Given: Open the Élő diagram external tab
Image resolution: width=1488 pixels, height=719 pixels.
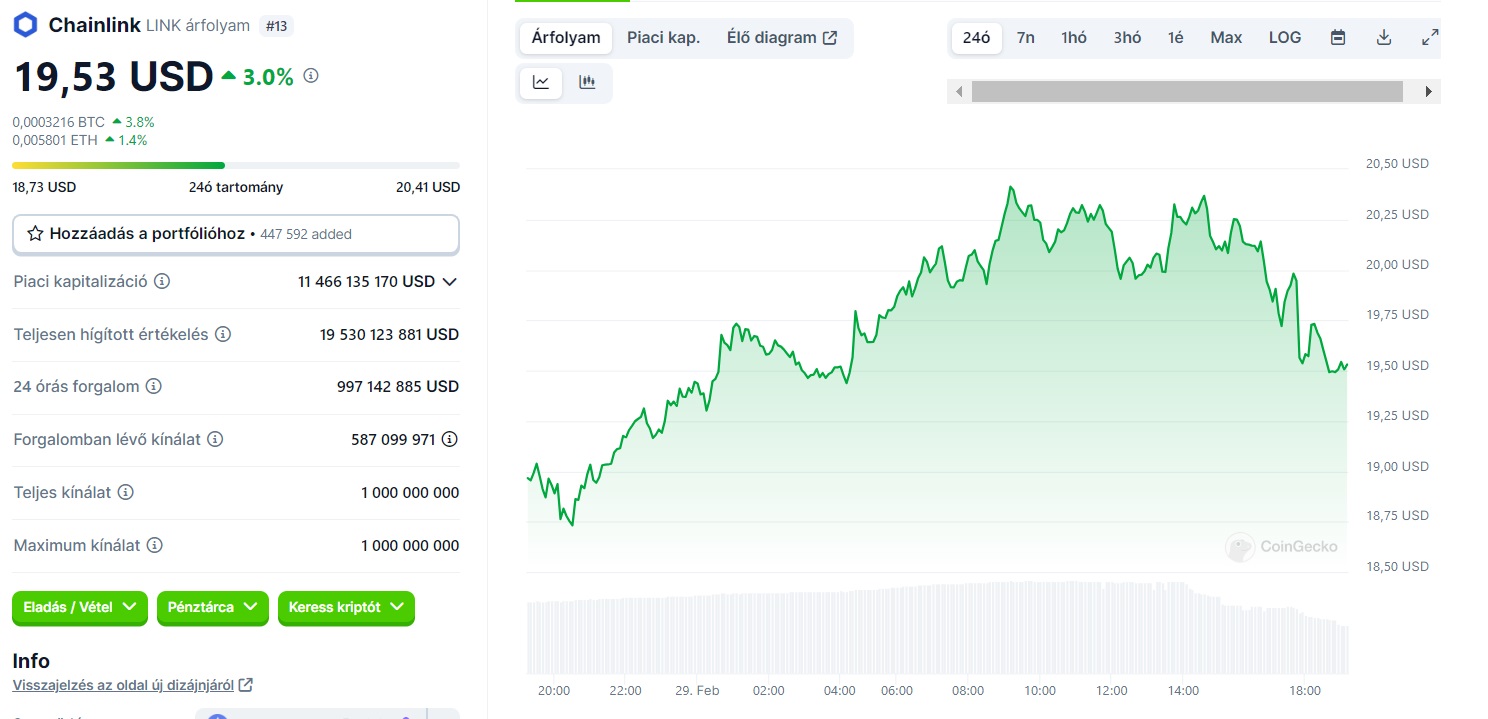Looking at the screenshot, I should click(782, 38).
